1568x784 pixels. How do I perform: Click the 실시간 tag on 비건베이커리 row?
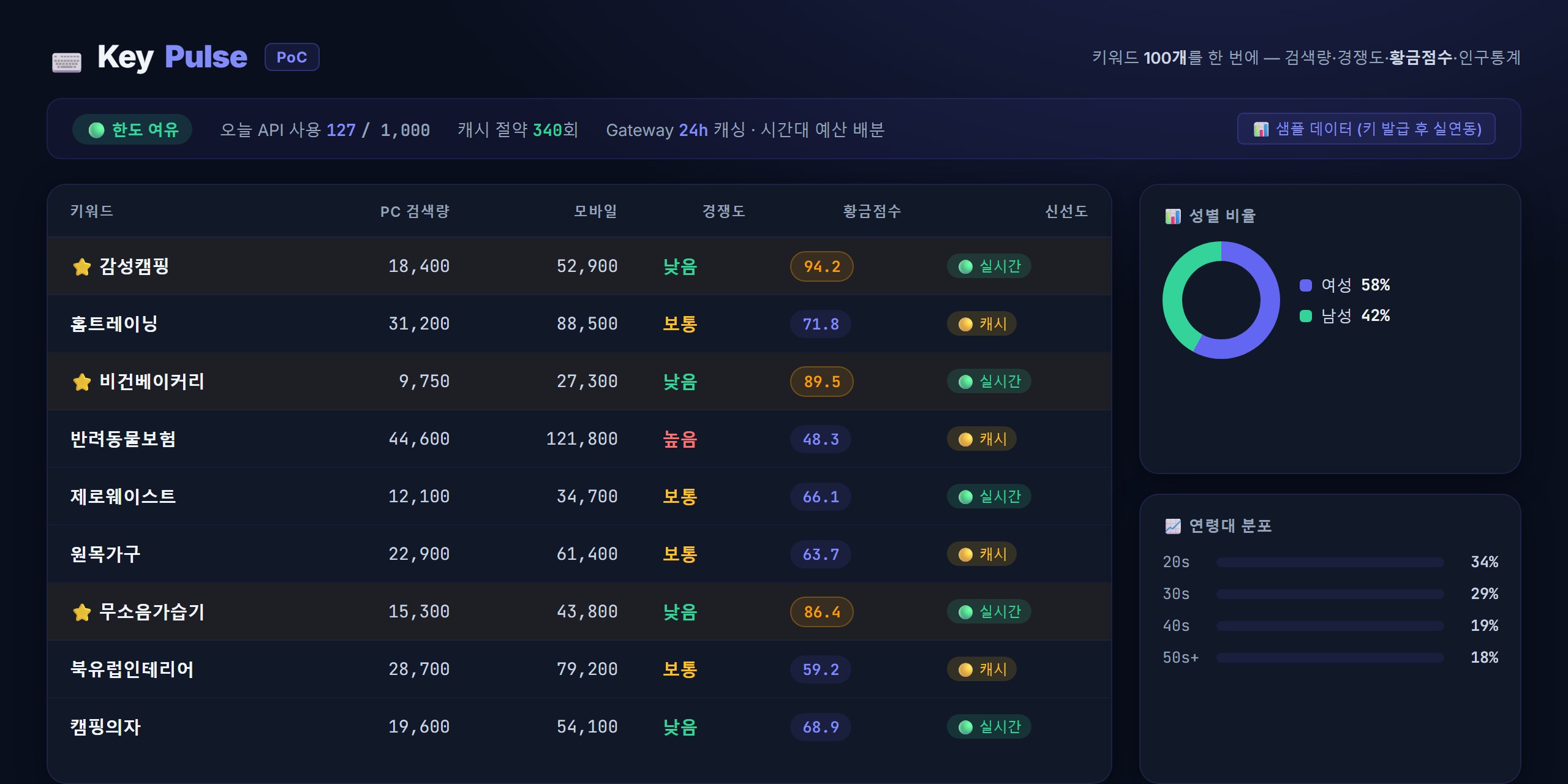click(x=989, y=382)
